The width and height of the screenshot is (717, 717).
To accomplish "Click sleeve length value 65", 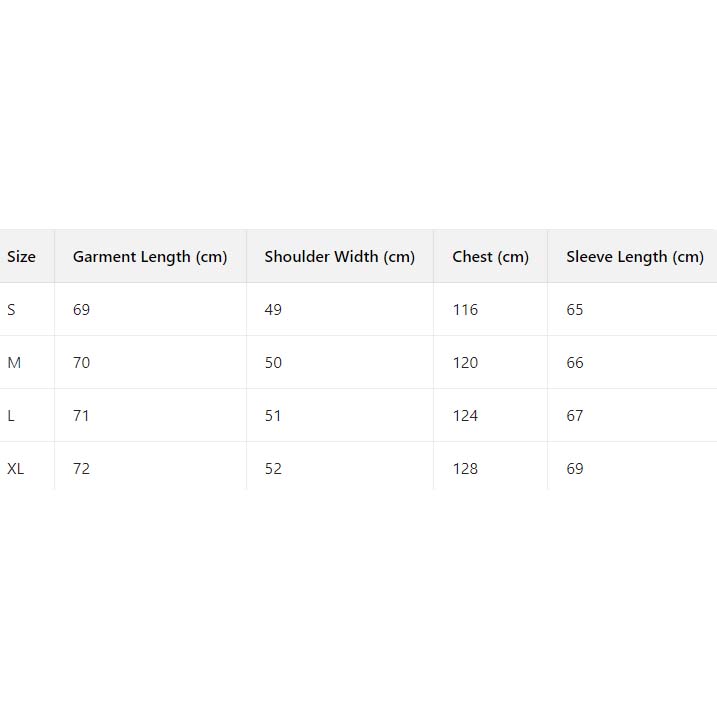I will (575, 310).
